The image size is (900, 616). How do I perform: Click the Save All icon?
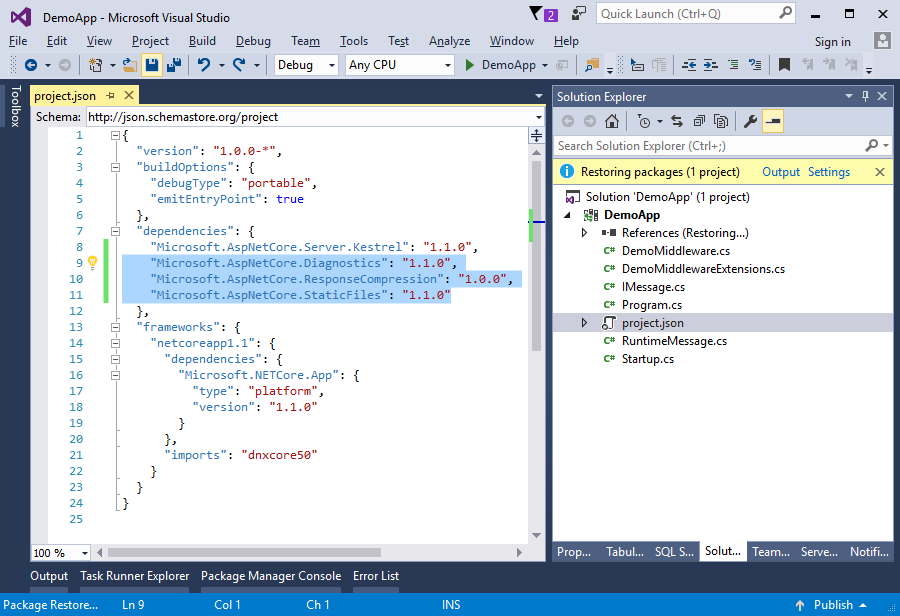(x=174, y=65)
